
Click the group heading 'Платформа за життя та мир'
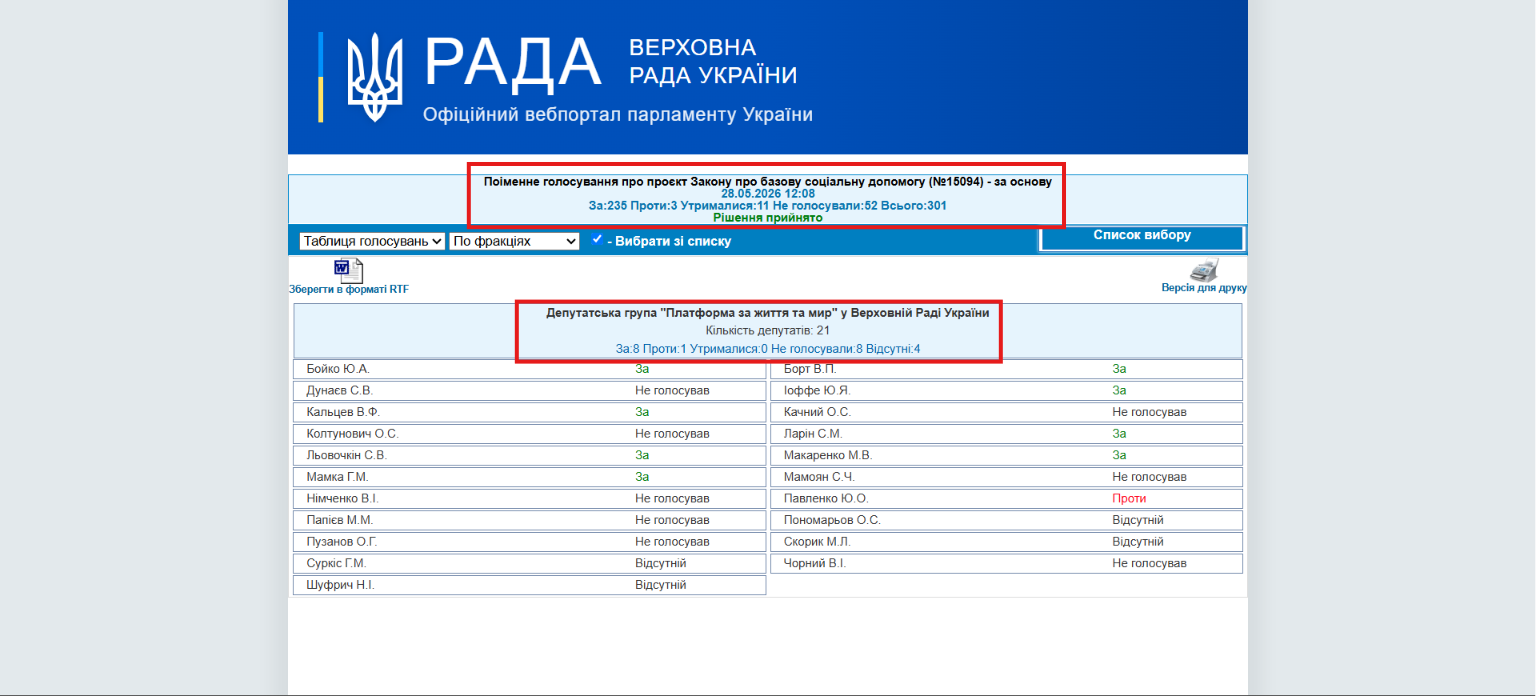coord(768,313)
